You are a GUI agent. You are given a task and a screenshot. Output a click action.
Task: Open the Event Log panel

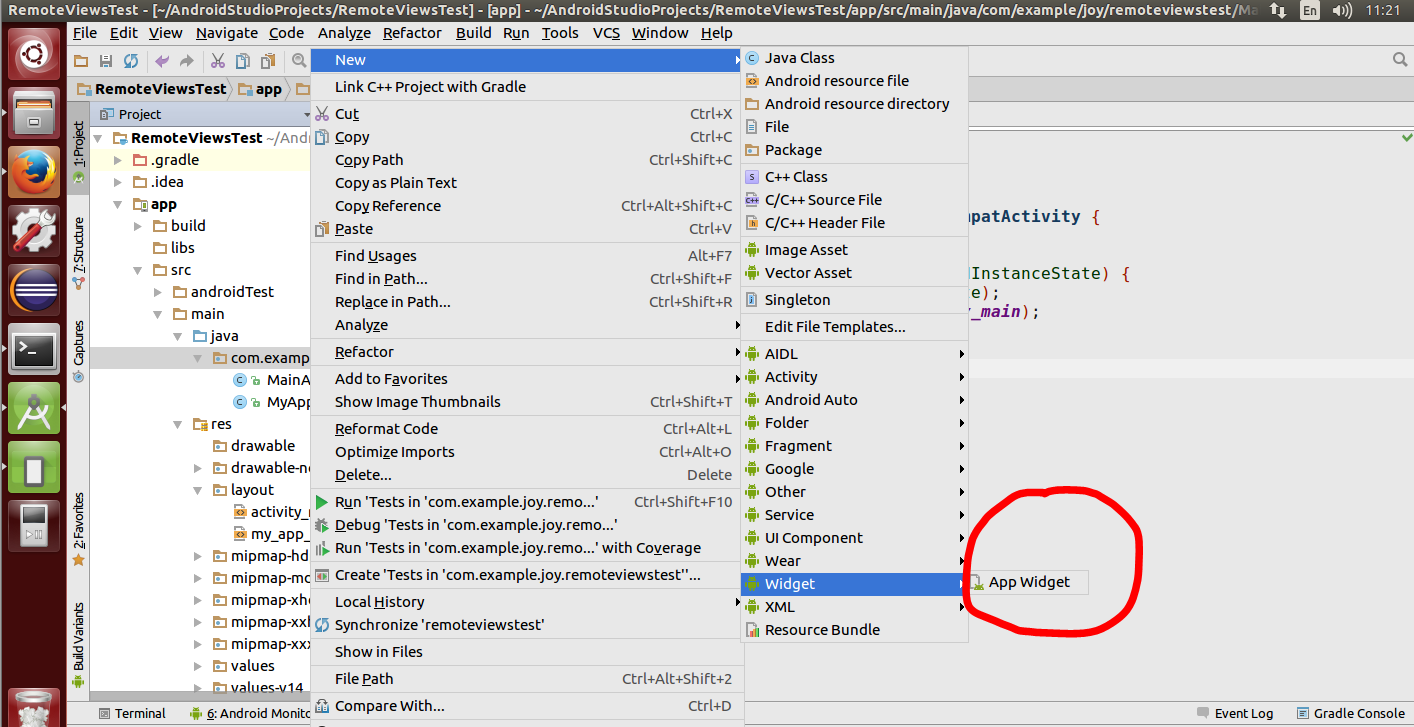pos(1235,714)
